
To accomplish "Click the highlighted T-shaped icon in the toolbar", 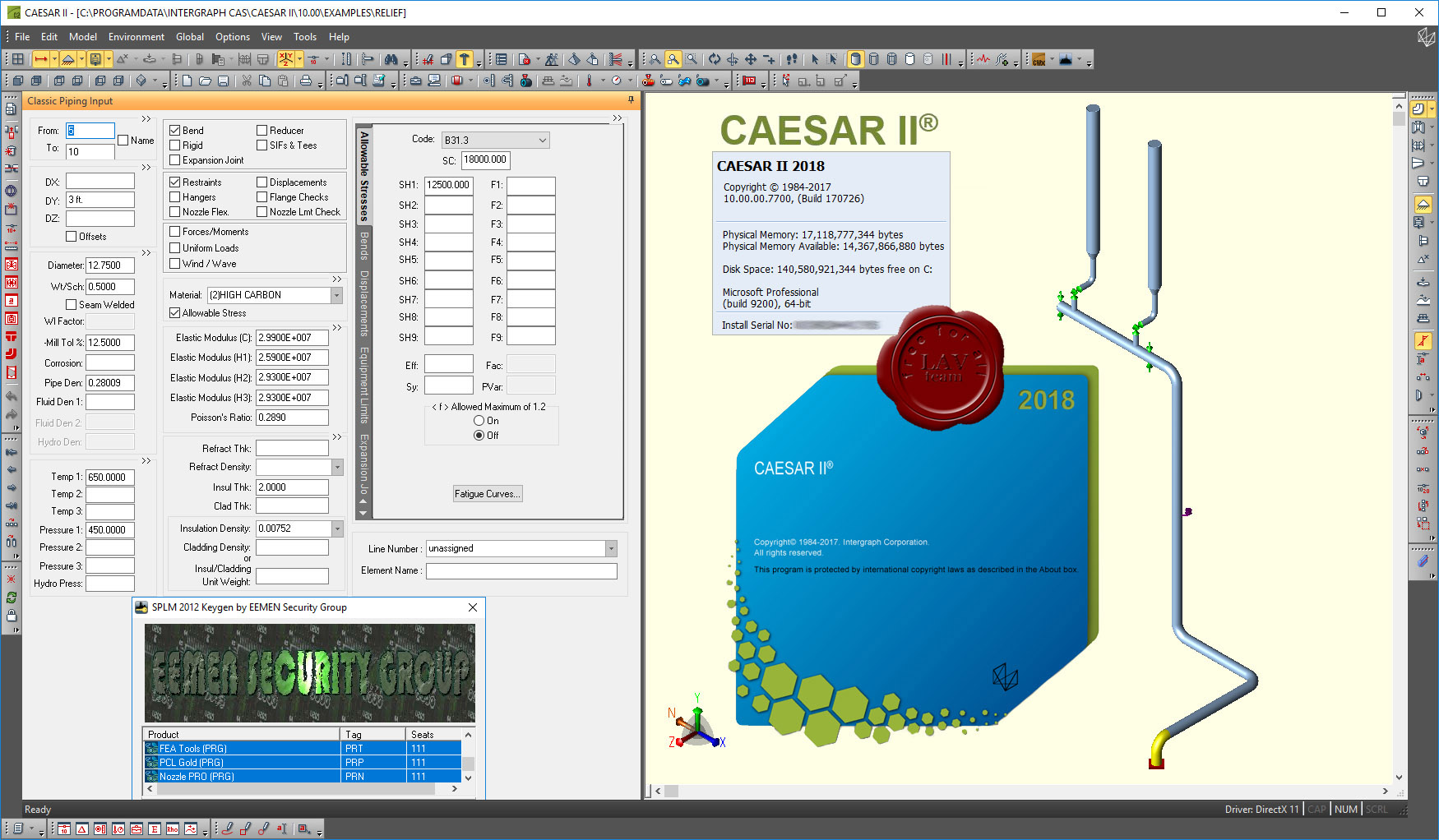I will pyautogui.click(x=465, y=59).
